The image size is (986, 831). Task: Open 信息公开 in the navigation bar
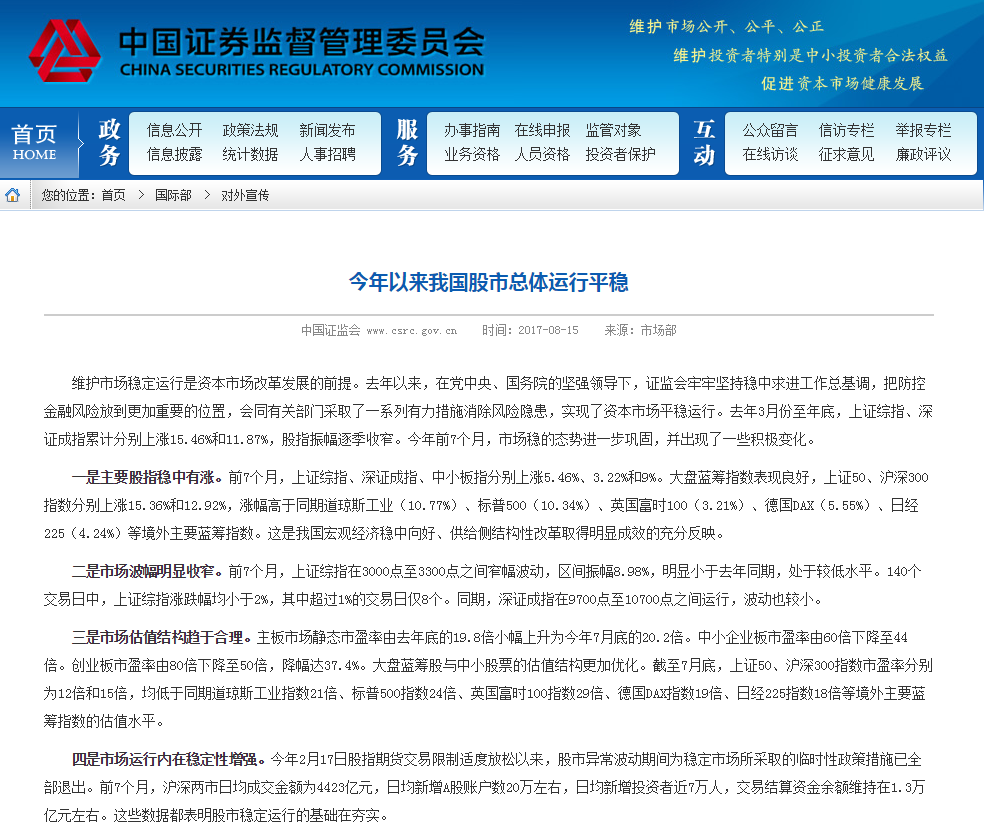point(175,130)
